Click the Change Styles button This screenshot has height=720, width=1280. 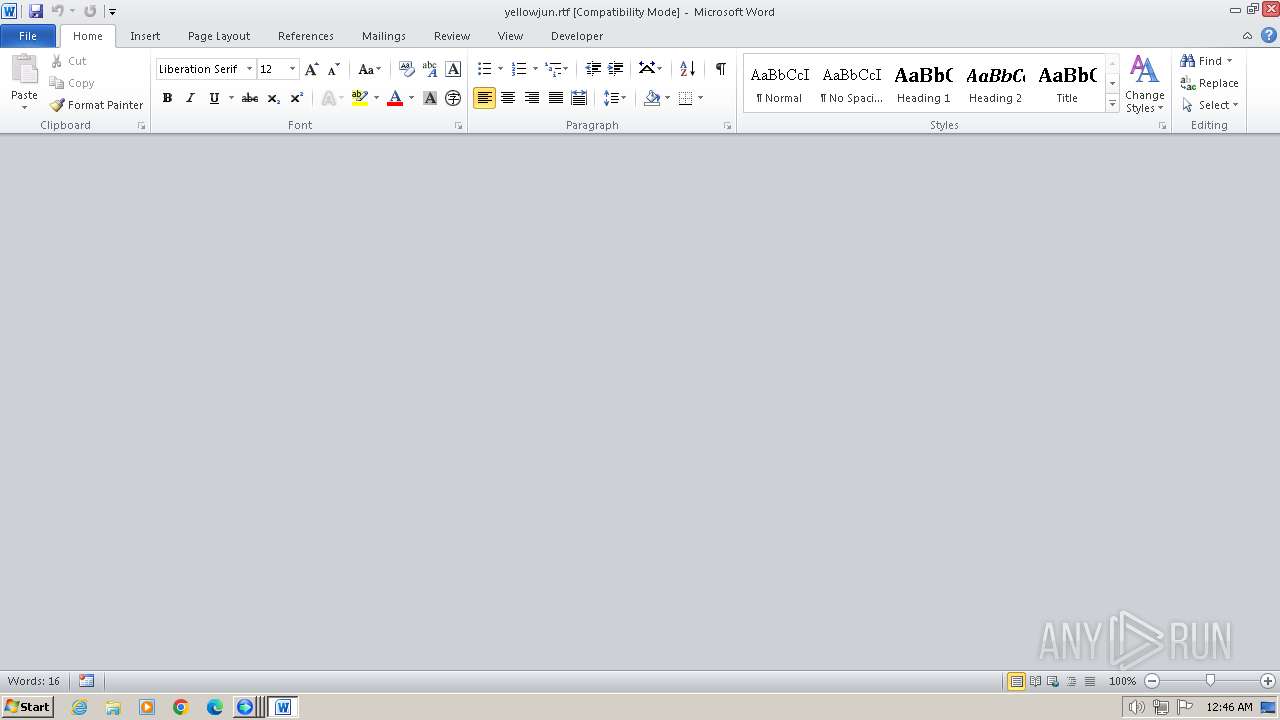tap(1144, 85)
